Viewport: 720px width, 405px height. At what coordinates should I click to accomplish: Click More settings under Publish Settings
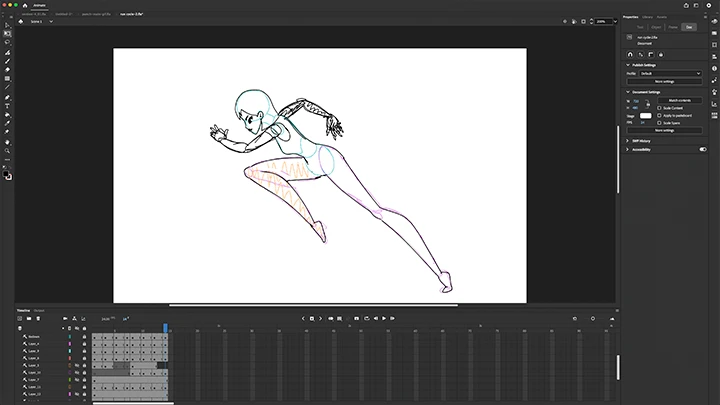(x=664, y=81)
